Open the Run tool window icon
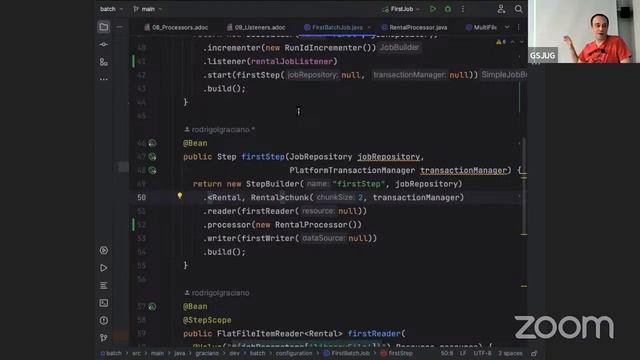Screen dimensions: 640x360 (104, 268)
